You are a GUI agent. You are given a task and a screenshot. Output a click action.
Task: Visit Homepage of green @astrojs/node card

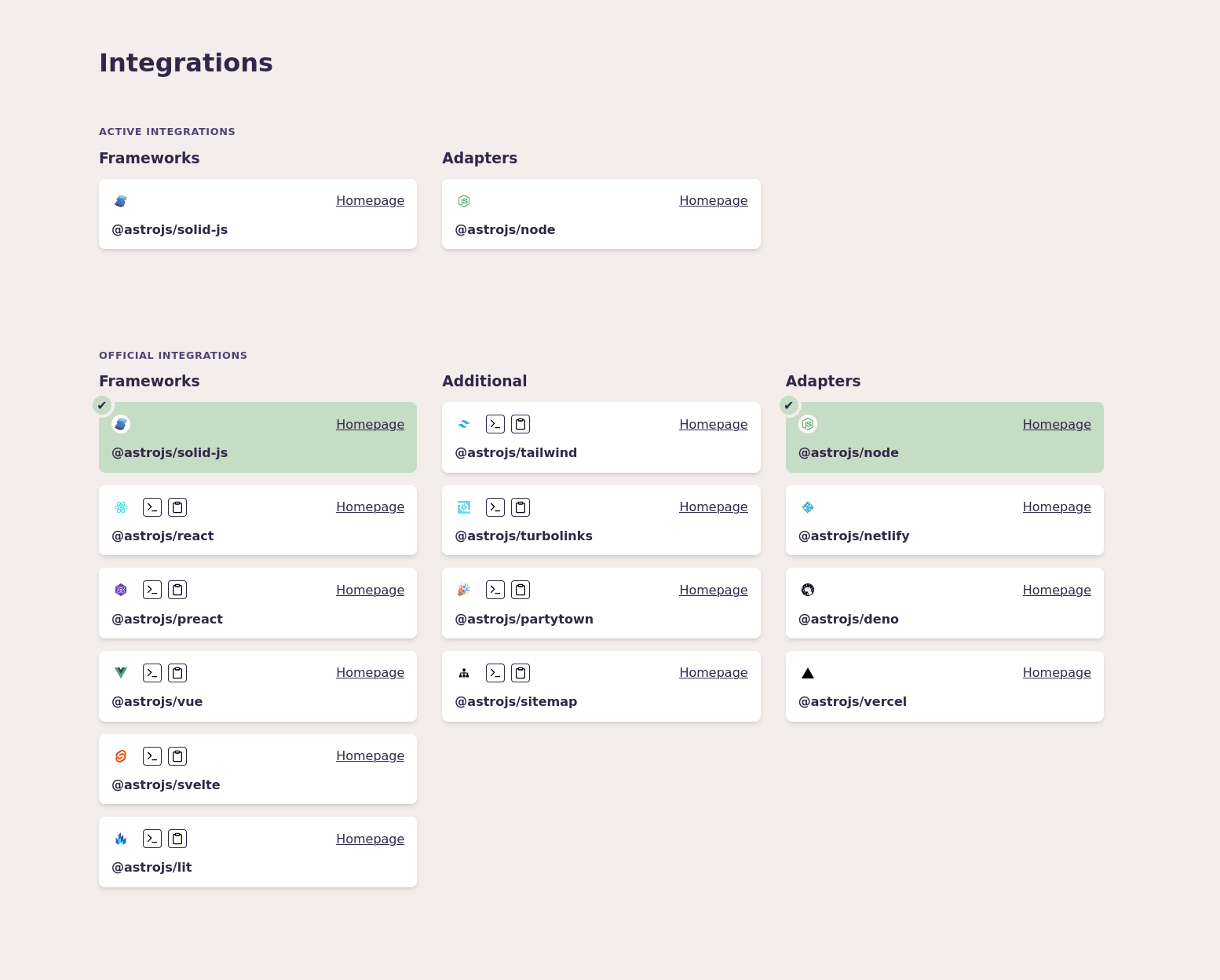coord(1057,424)
